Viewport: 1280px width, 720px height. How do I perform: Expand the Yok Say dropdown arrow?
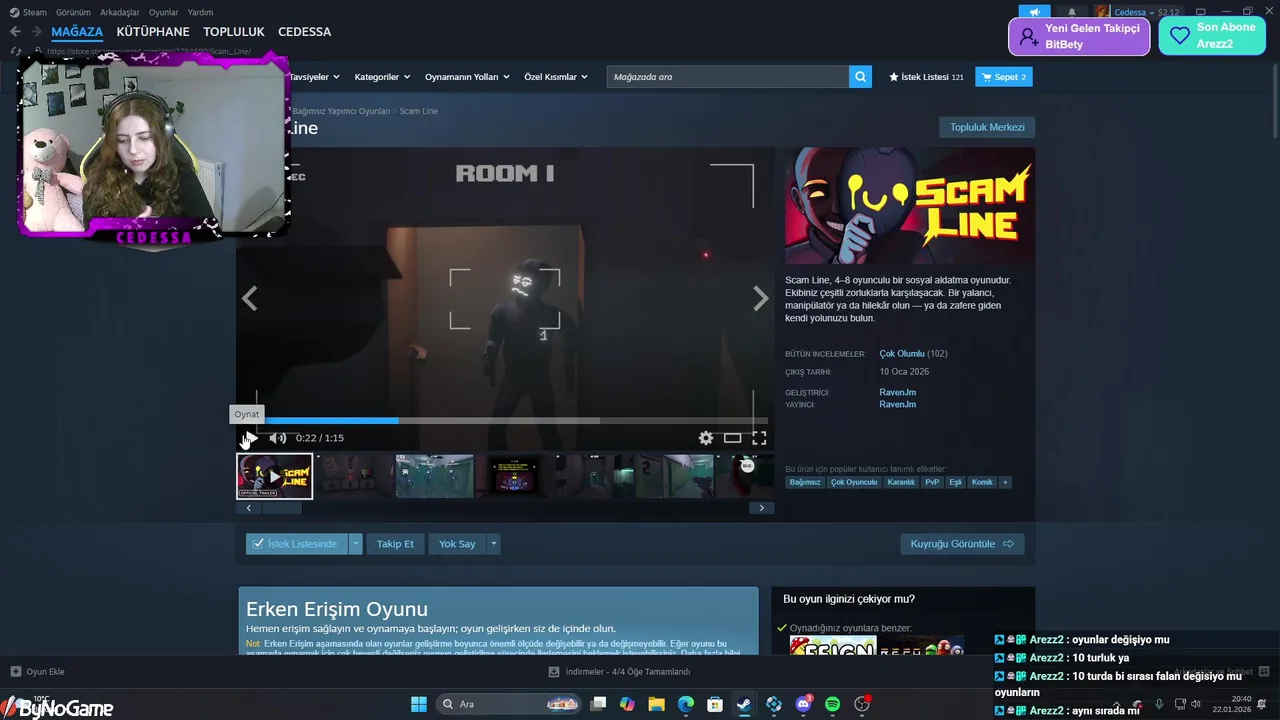pos(493,544)
